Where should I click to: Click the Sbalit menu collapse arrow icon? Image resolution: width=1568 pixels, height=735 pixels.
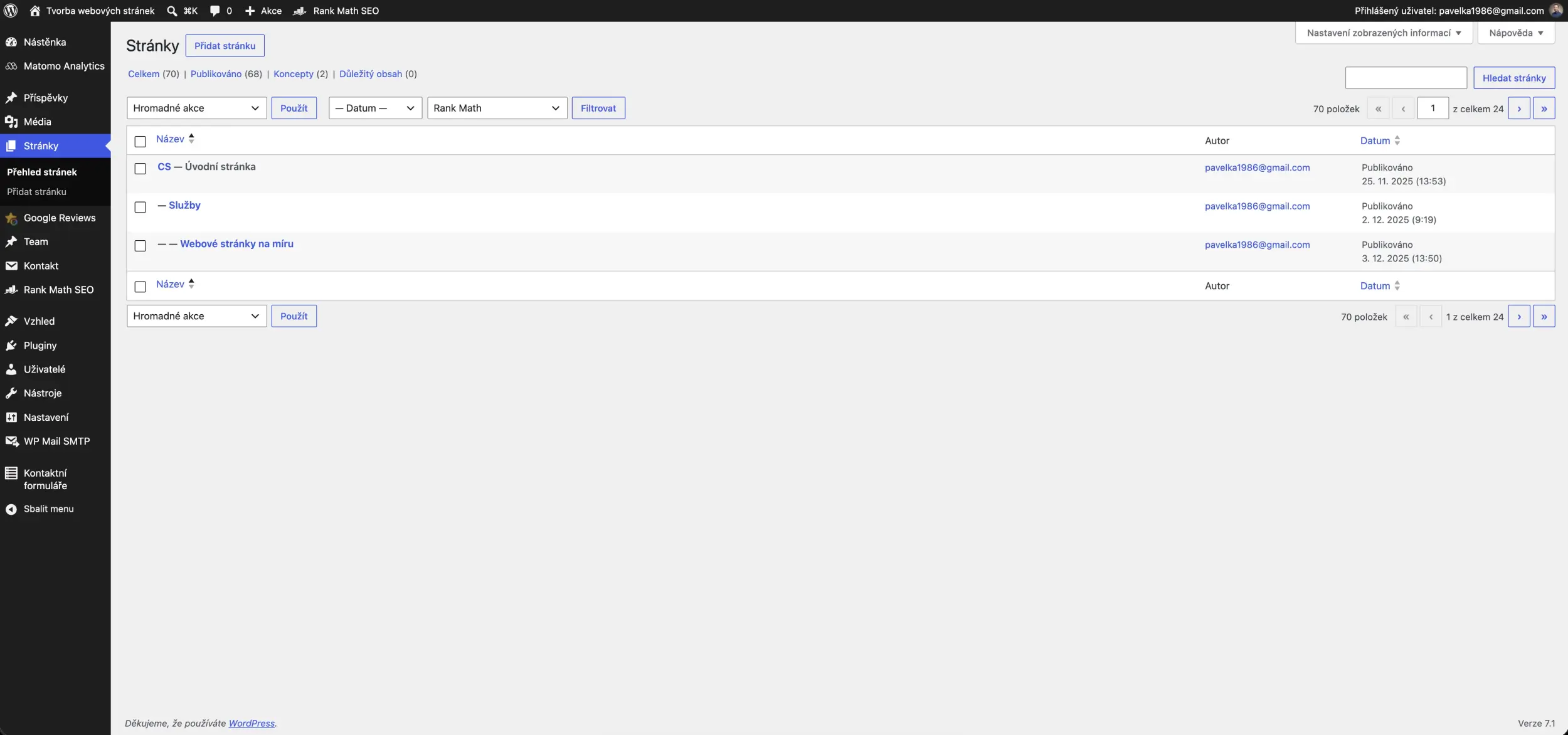pos(11,509)
